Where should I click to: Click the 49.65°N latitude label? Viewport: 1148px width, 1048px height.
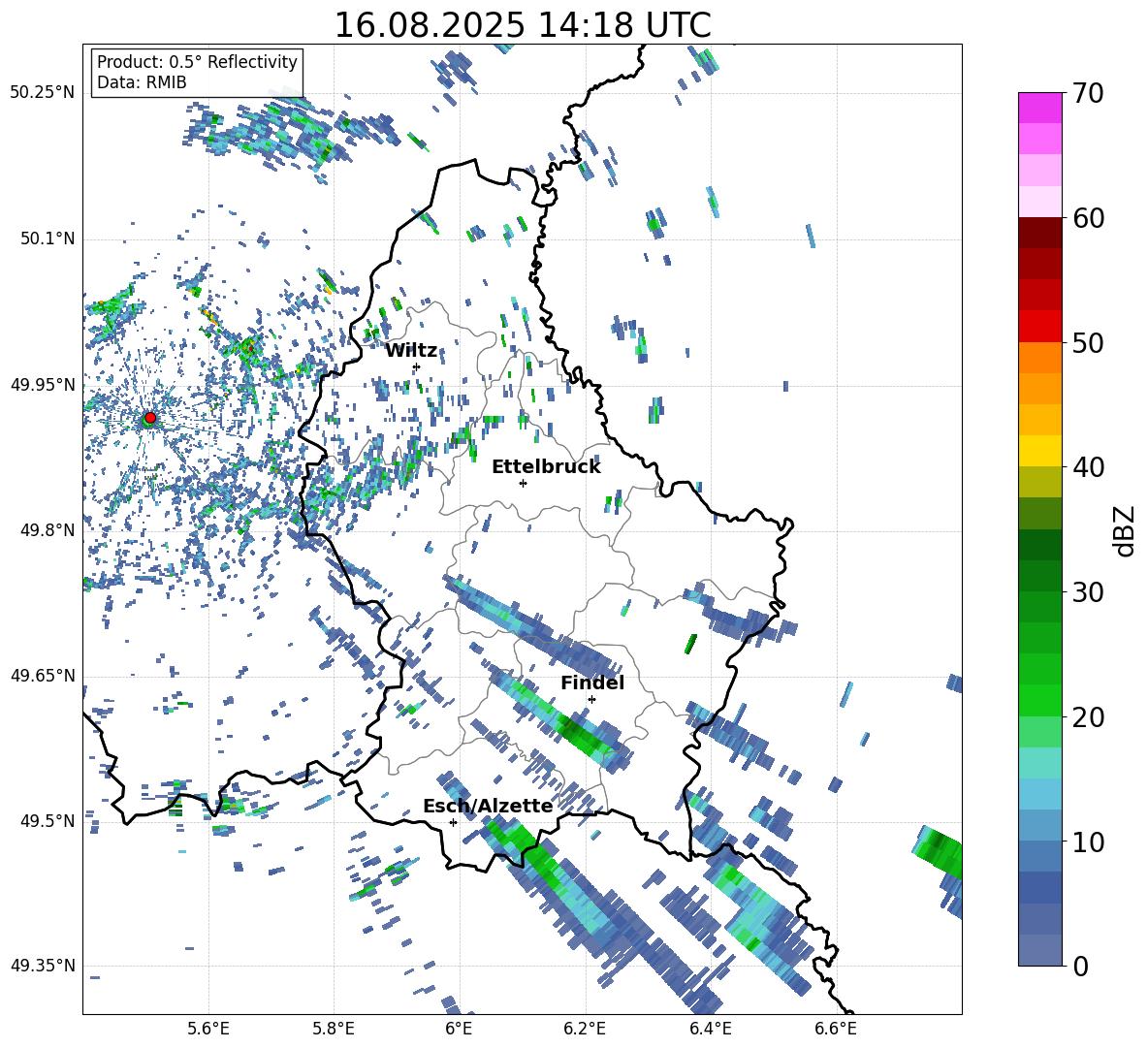click(43, 675)
